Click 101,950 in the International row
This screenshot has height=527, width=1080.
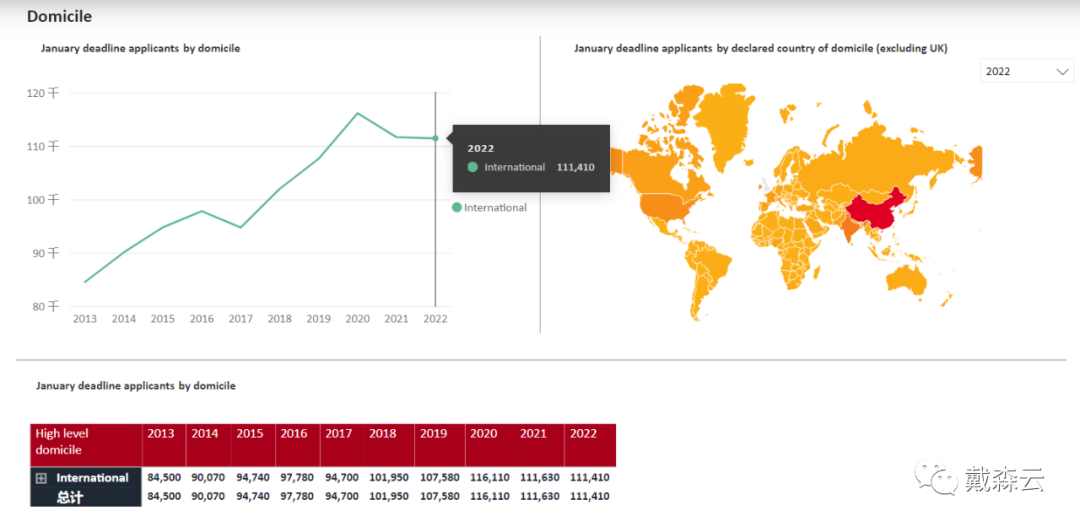click(x=388, y=477)
